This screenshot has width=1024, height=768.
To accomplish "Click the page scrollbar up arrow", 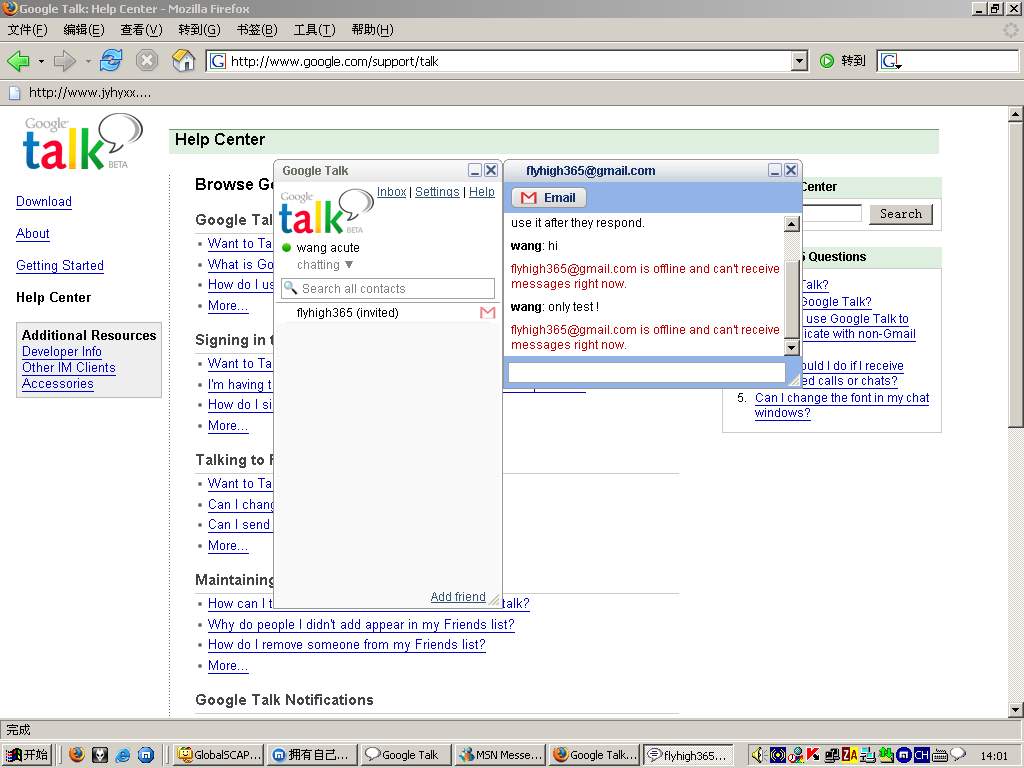I will tap(1016, 115).
